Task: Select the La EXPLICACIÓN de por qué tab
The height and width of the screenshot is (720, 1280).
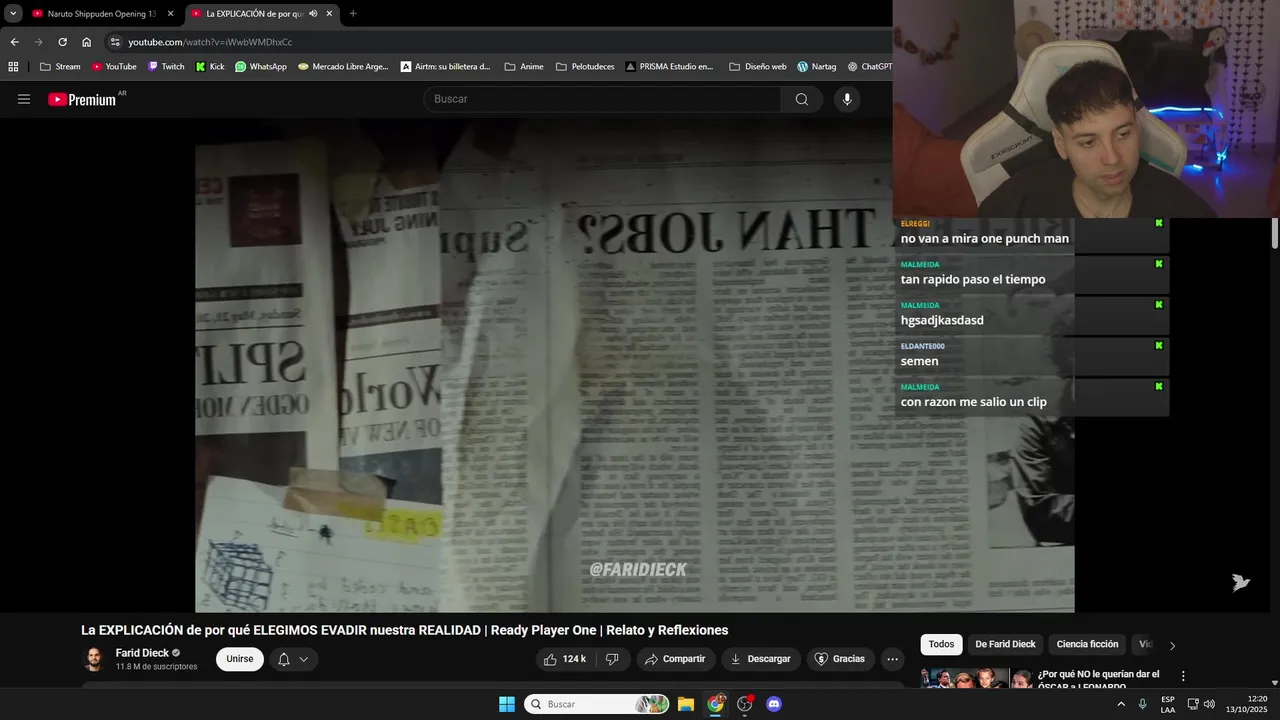Action: coord(253,14)
